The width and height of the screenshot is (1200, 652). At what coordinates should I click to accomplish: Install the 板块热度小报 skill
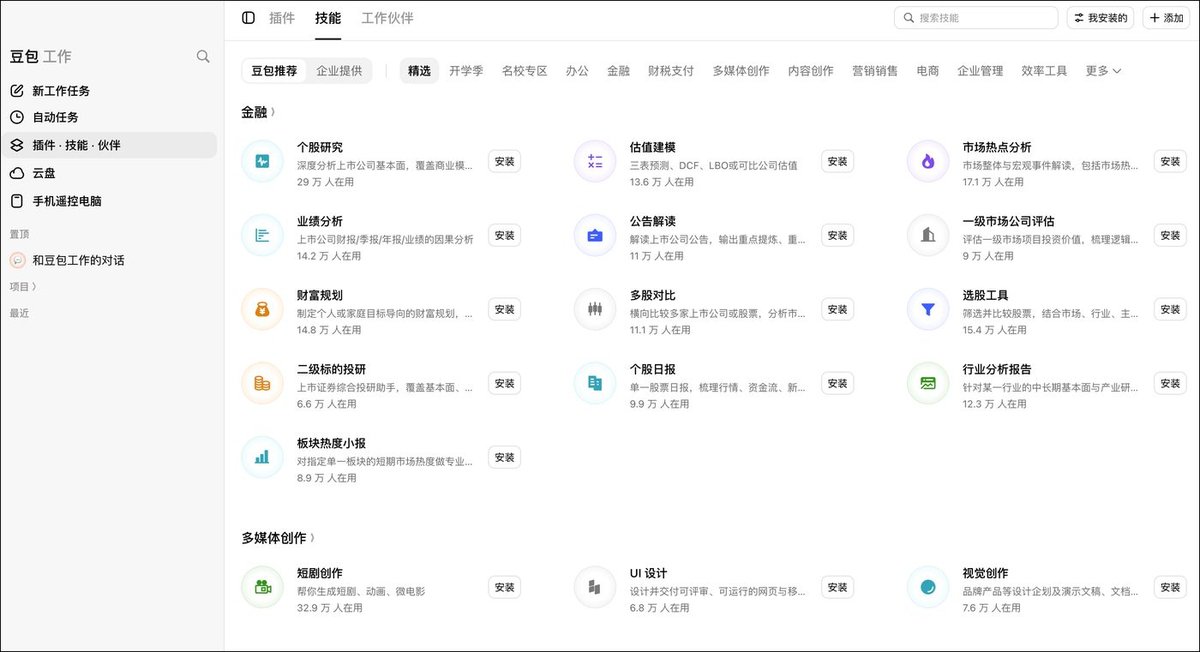(504, 457)
